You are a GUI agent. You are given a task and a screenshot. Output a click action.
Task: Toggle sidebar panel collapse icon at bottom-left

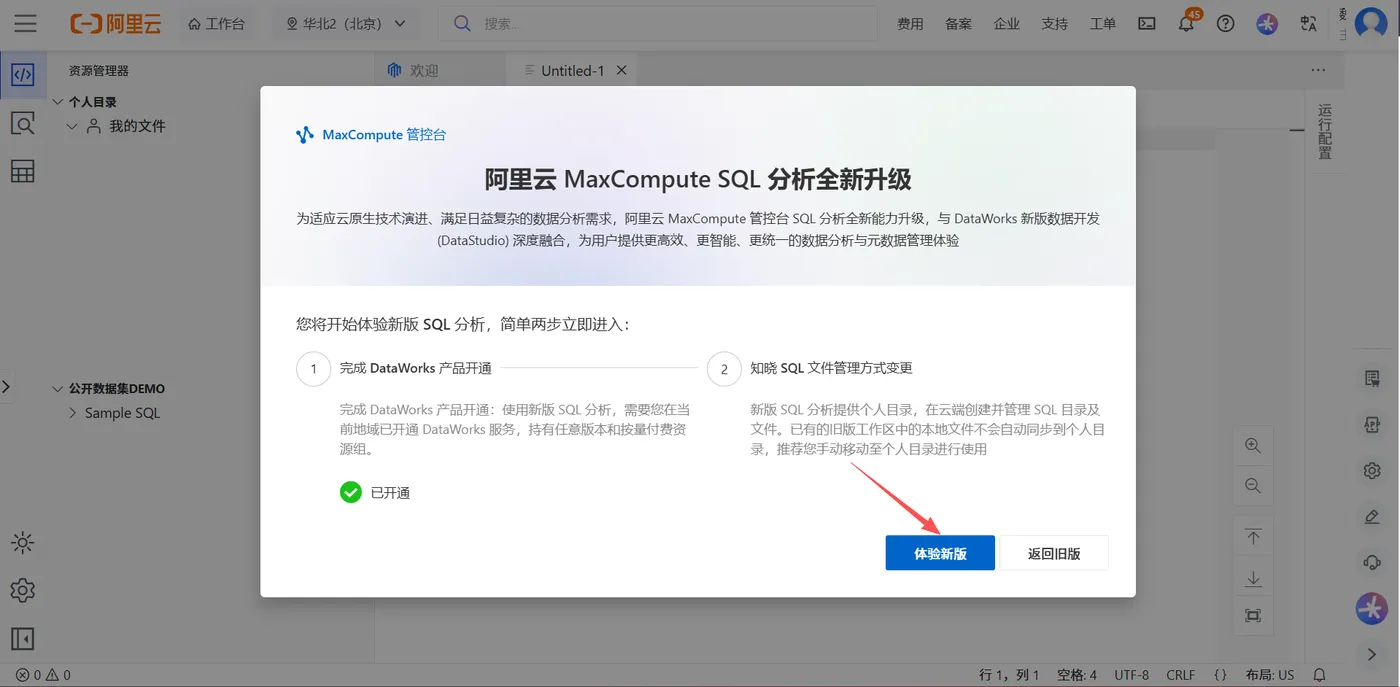pyautogui.click(x=22, y=638)
